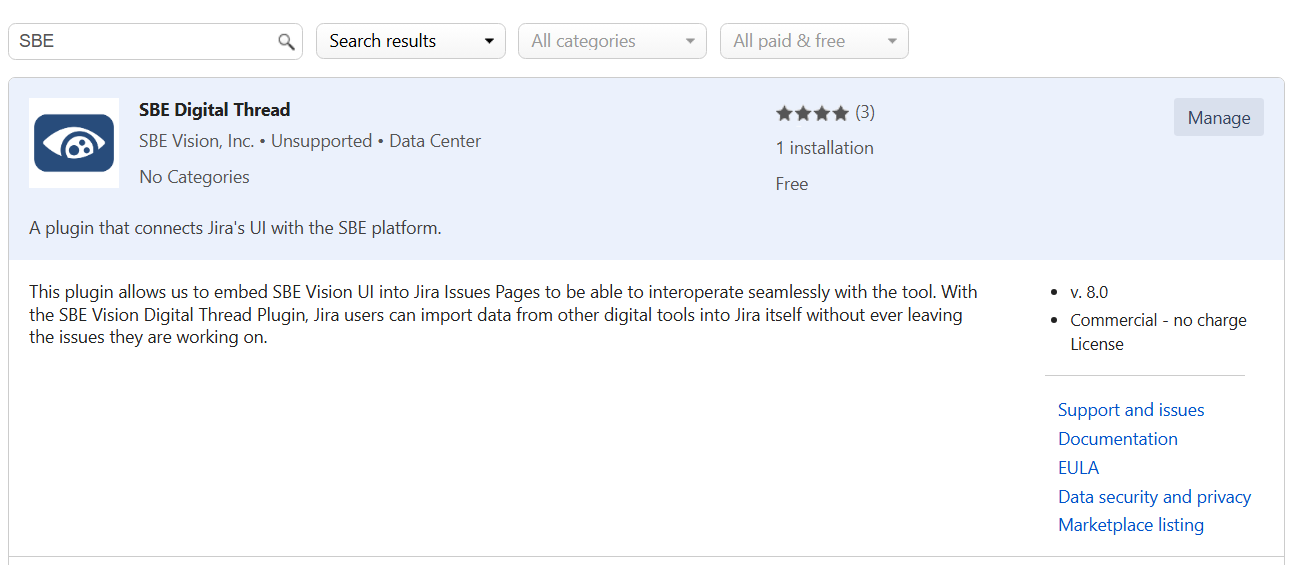Screen dimensions: 1309x565
Task: Open the All paid & free dropdown
Action: click(814, 41)
